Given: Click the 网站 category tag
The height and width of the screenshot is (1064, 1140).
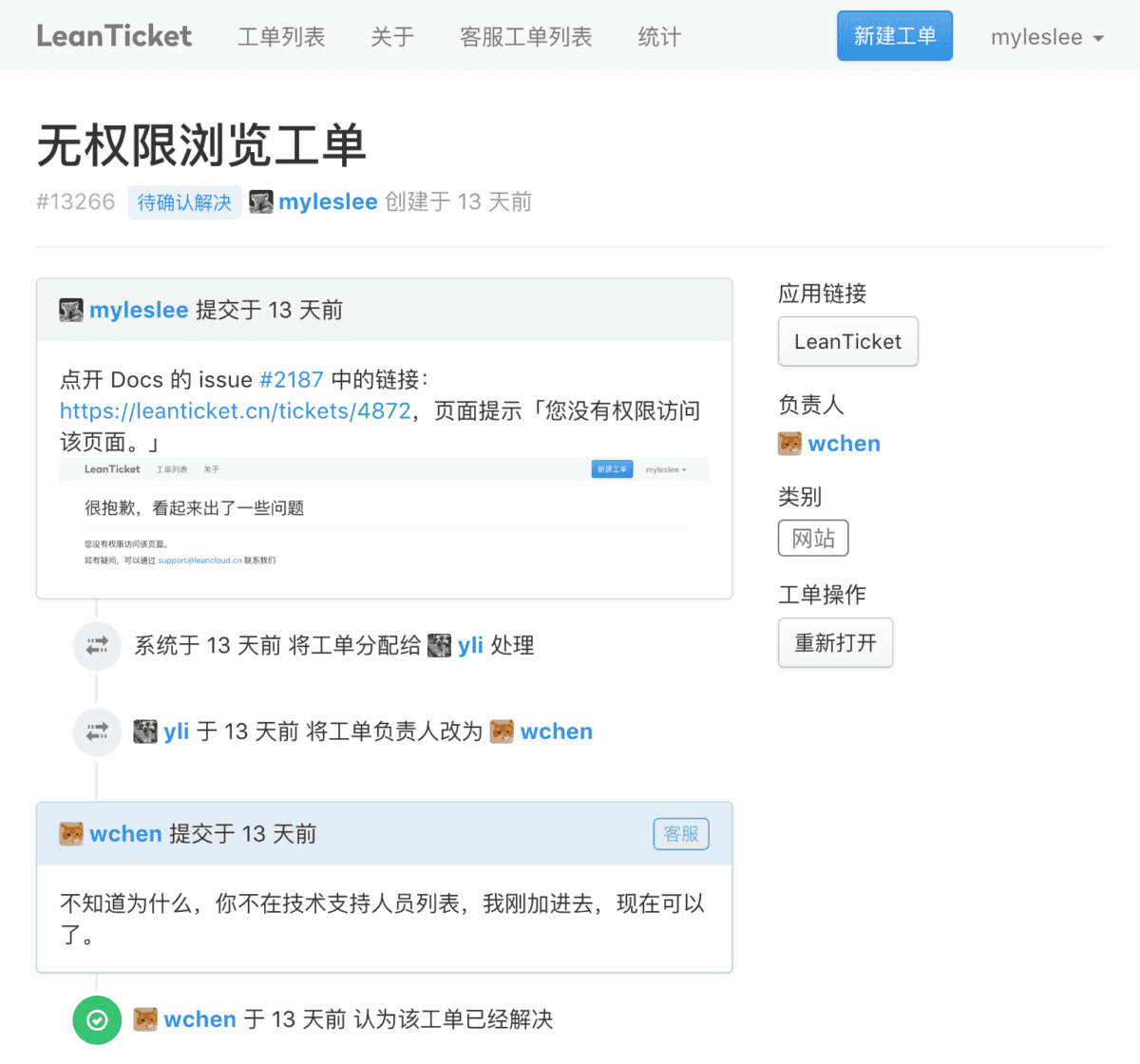Looking at the screenshot, I should [x=813, y=539].
